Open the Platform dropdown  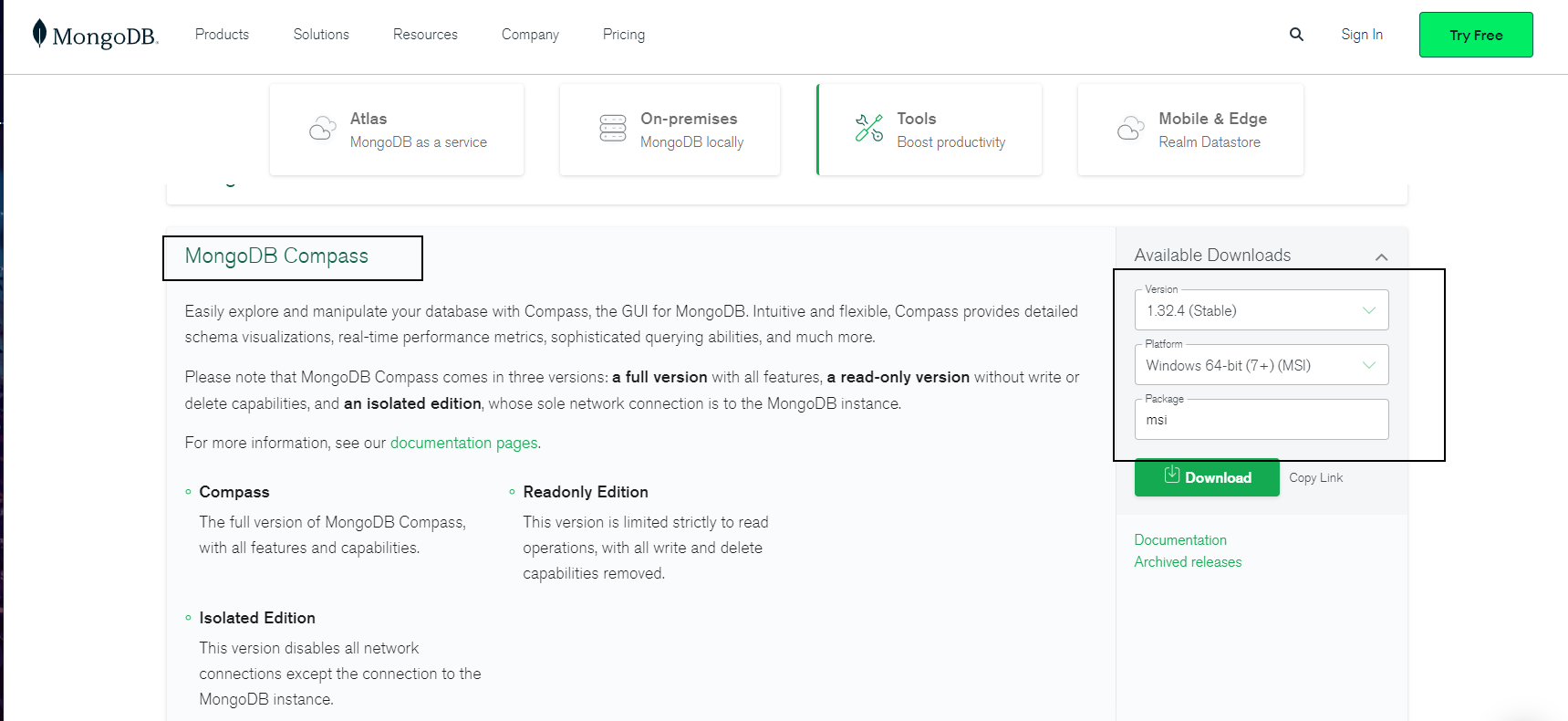[x=1262, y=365]
